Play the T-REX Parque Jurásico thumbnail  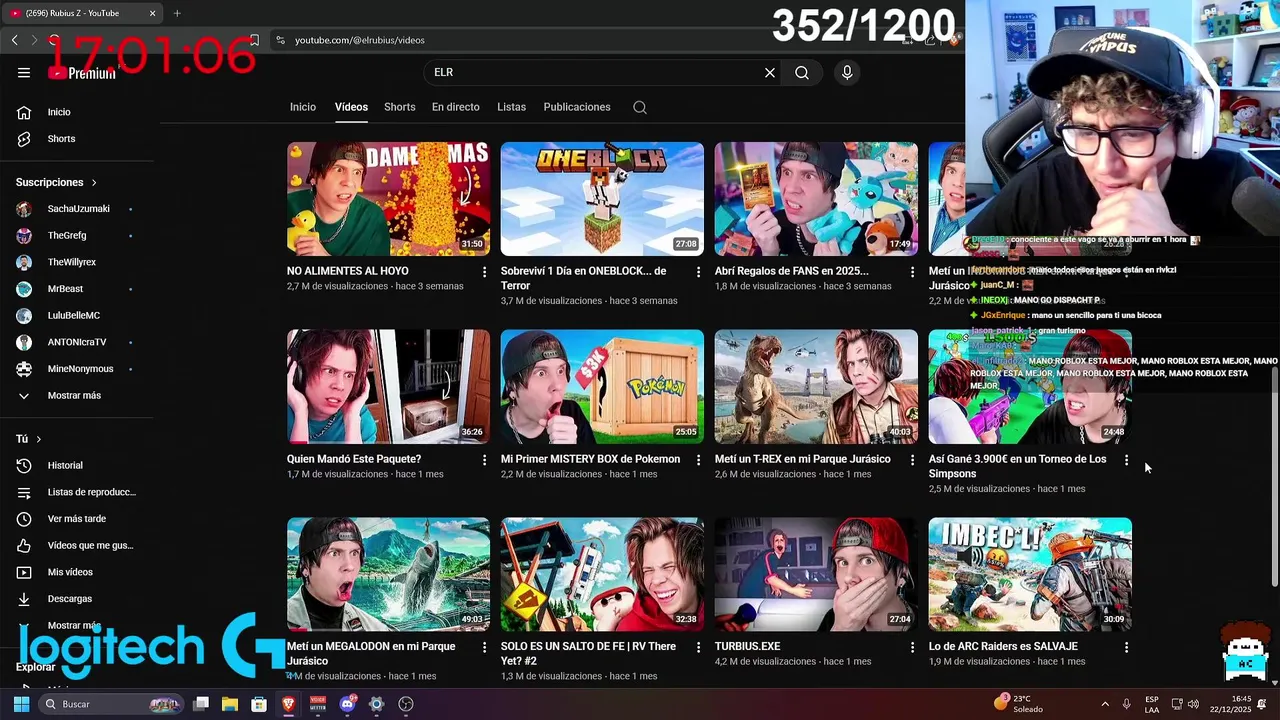[816, 387]
